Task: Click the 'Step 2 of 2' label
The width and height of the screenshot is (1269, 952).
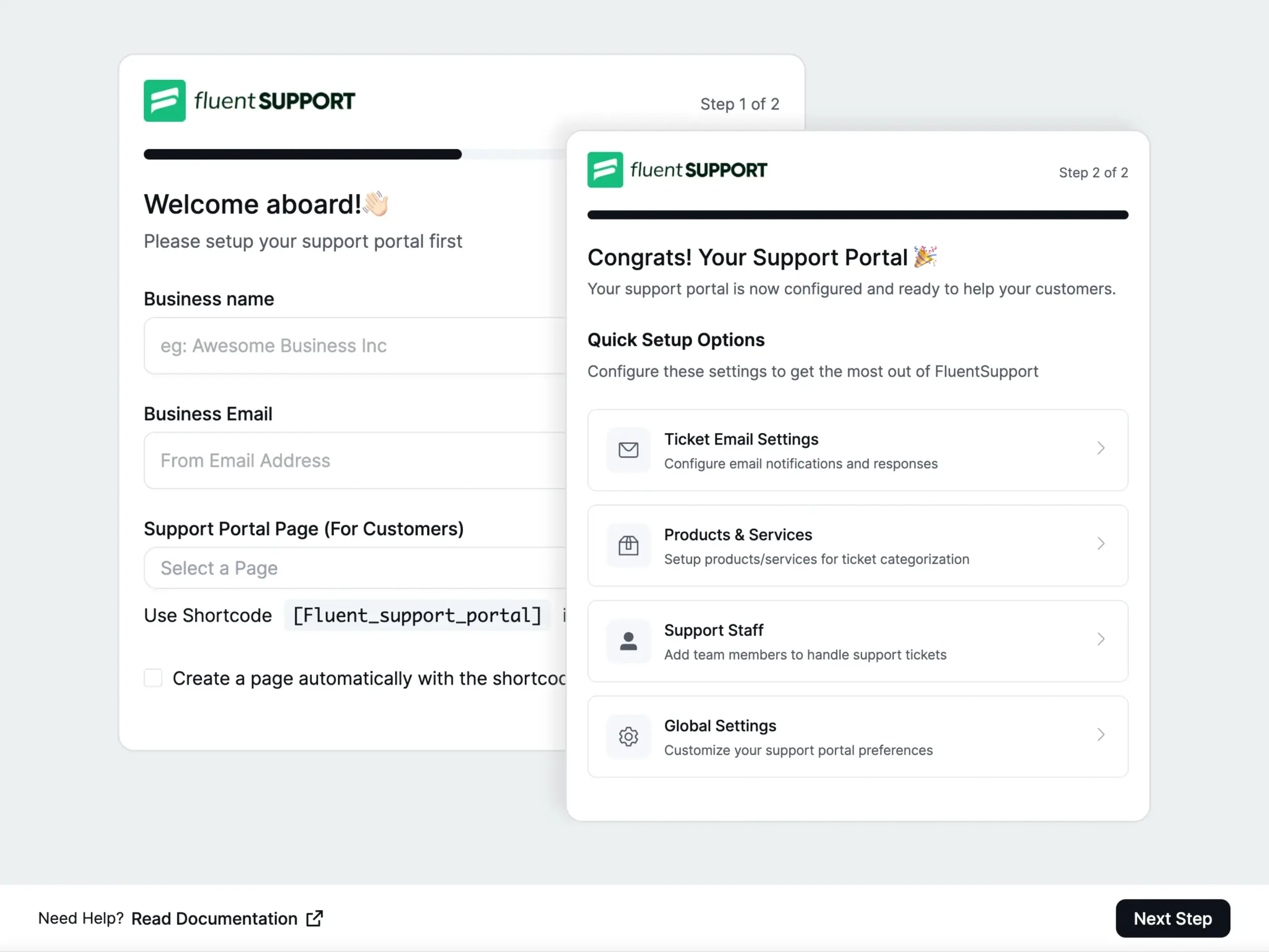Action: (x=1094, y=172)
